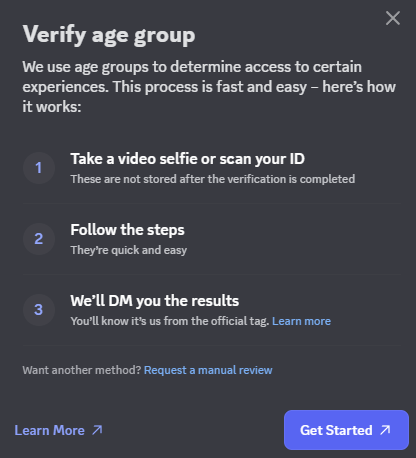The height and width of the screenshot is (458, 416).
Task: Open the bottom Learn More link
Action: pos(59,430)
